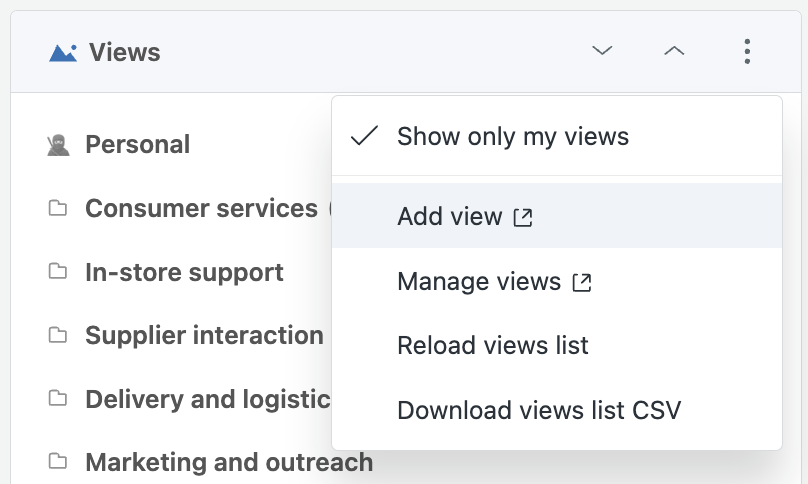This screenshot has height=484, width=808.
Task: Click external link icon beside Add view
Action: click(523, 217)
